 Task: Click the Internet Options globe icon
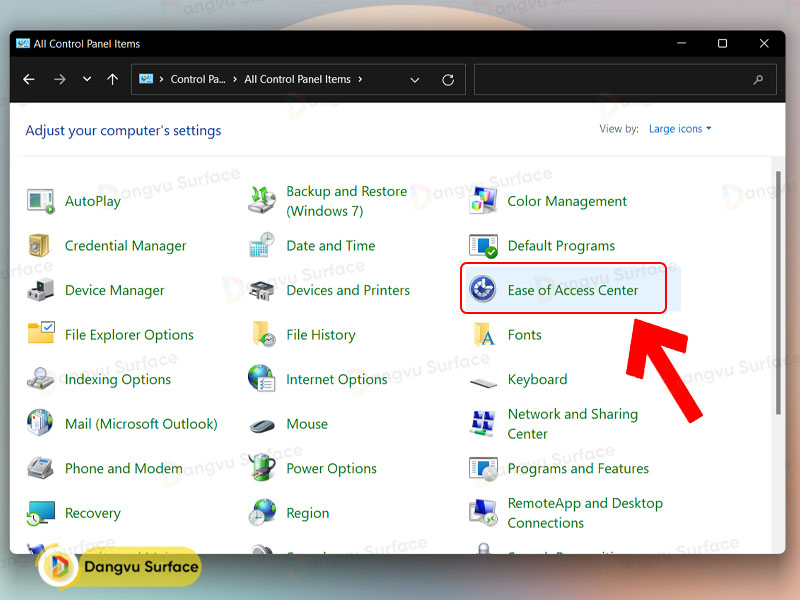[x=262, y=380]
